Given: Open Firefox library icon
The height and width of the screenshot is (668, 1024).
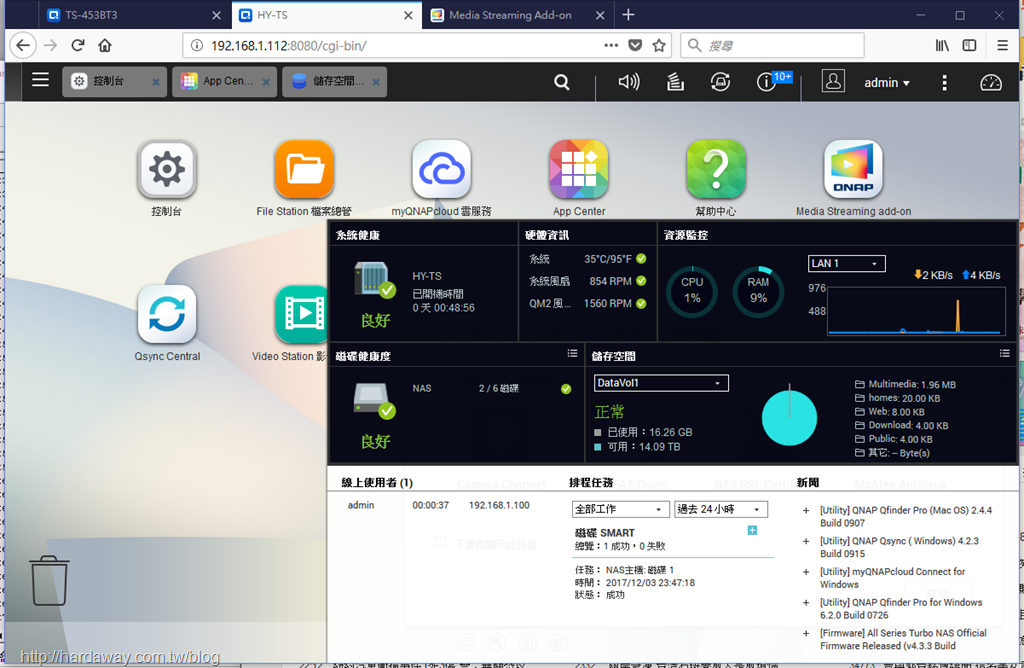Looking at the screenshot, I should coord(942,45).
